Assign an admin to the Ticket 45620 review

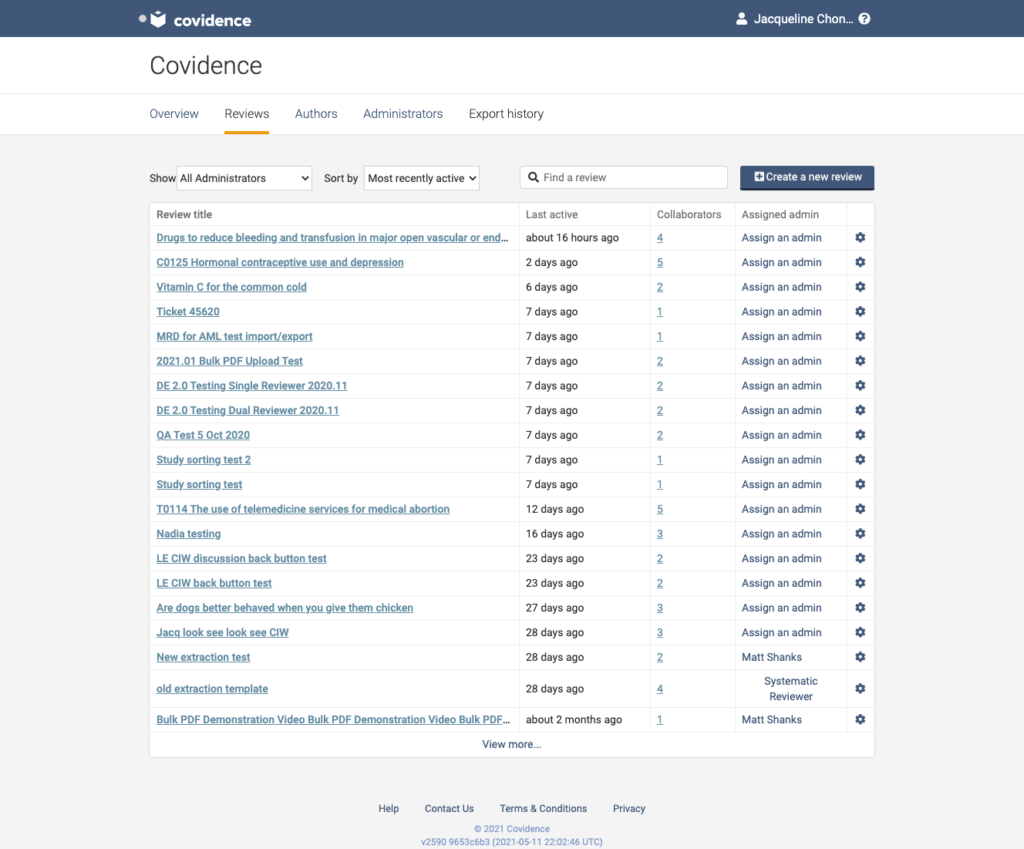[782, 312]
